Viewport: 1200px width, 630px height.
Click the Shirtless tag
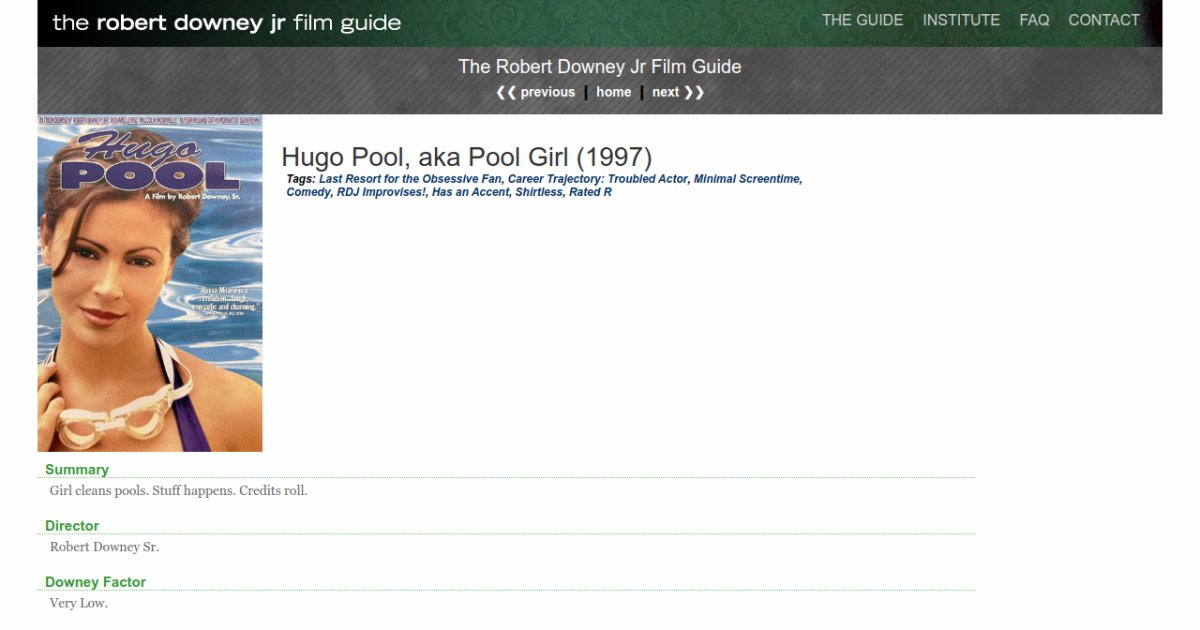[539, 192]
